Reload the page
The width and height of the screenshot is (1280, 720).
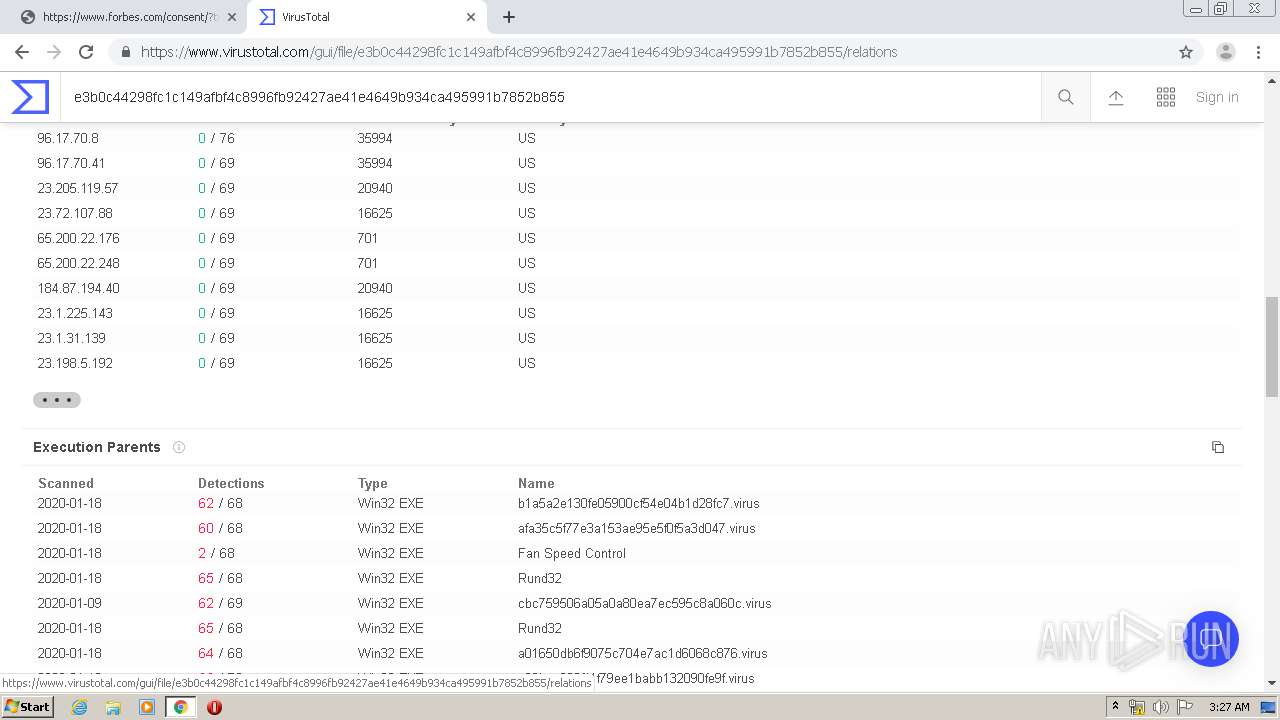pos(86,52)
